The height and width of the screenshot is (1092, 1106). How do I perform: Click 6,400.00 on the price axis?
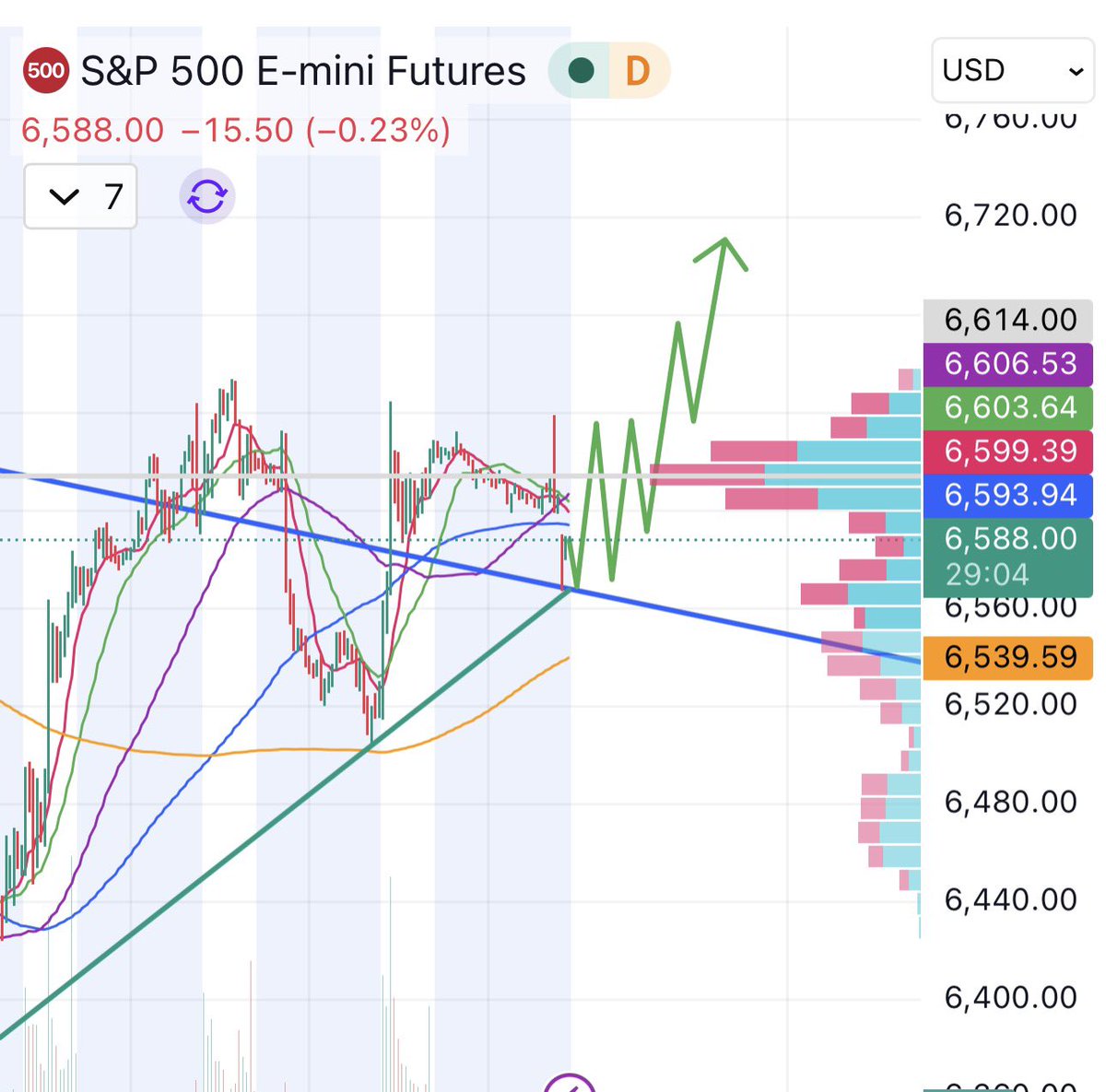point(1010,998)
